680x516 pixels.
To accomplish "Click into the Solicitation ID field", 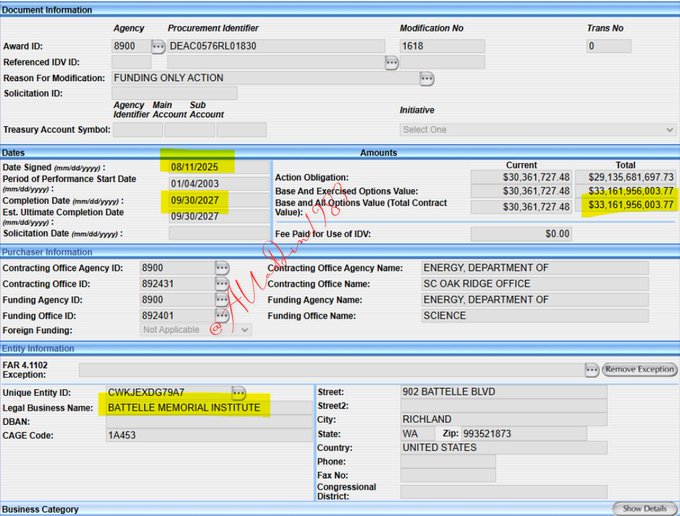I will [174, 93].
